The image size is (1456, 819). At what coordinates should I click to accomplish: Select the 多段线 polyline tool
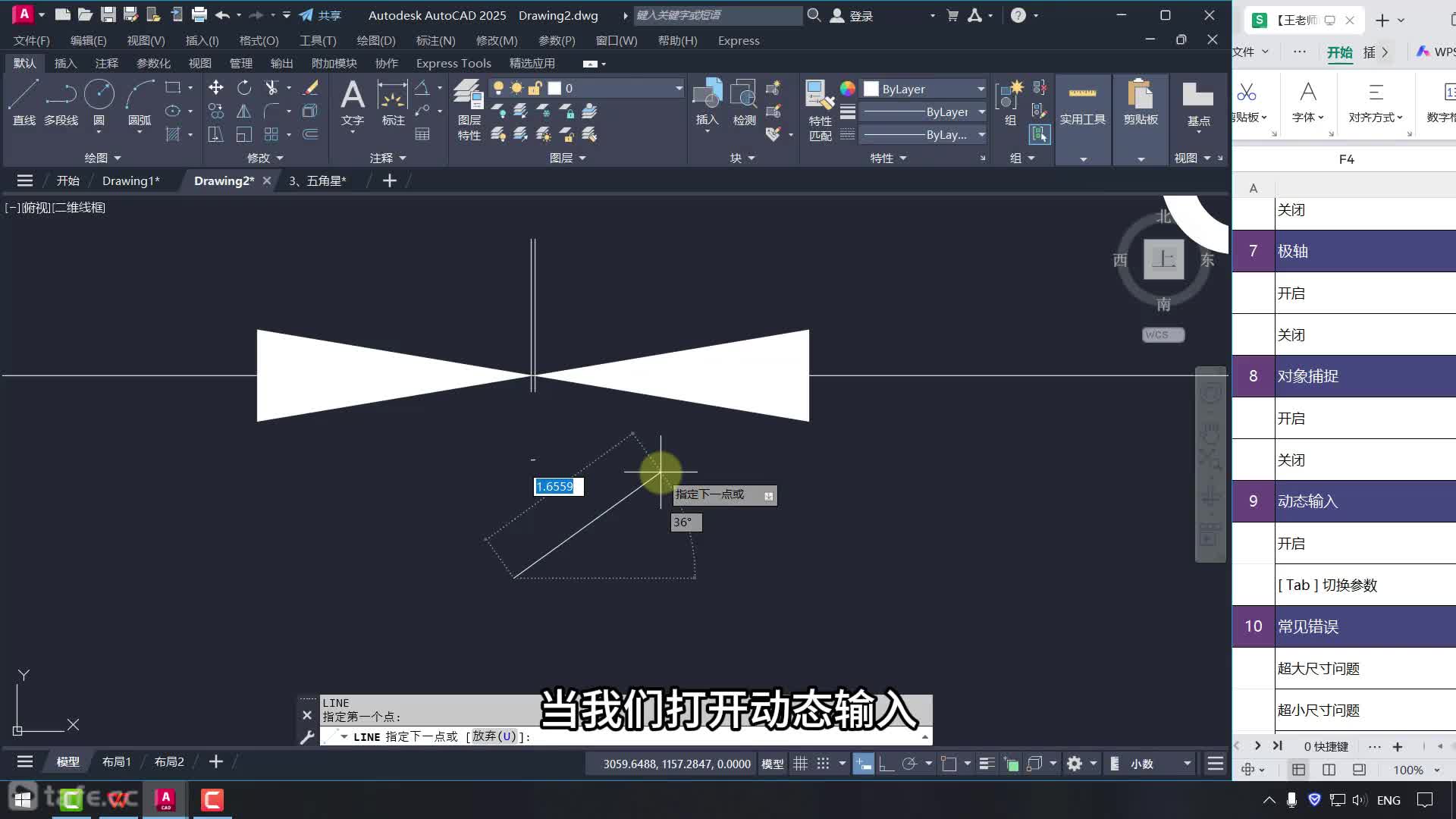click(x=61, y=102)
